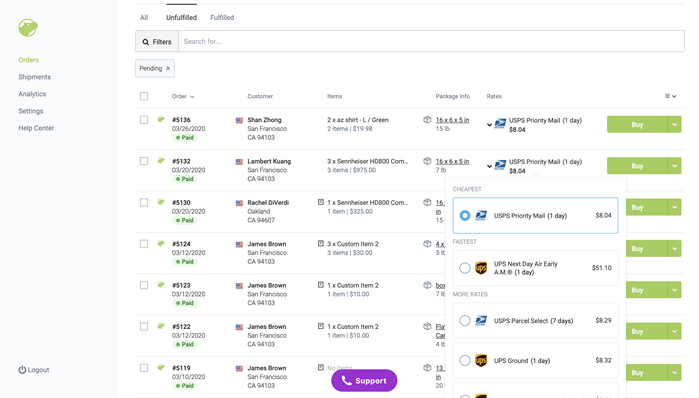Go to Shipments page
The height and width of the screenshot is (398, 699).
(34, 77)
